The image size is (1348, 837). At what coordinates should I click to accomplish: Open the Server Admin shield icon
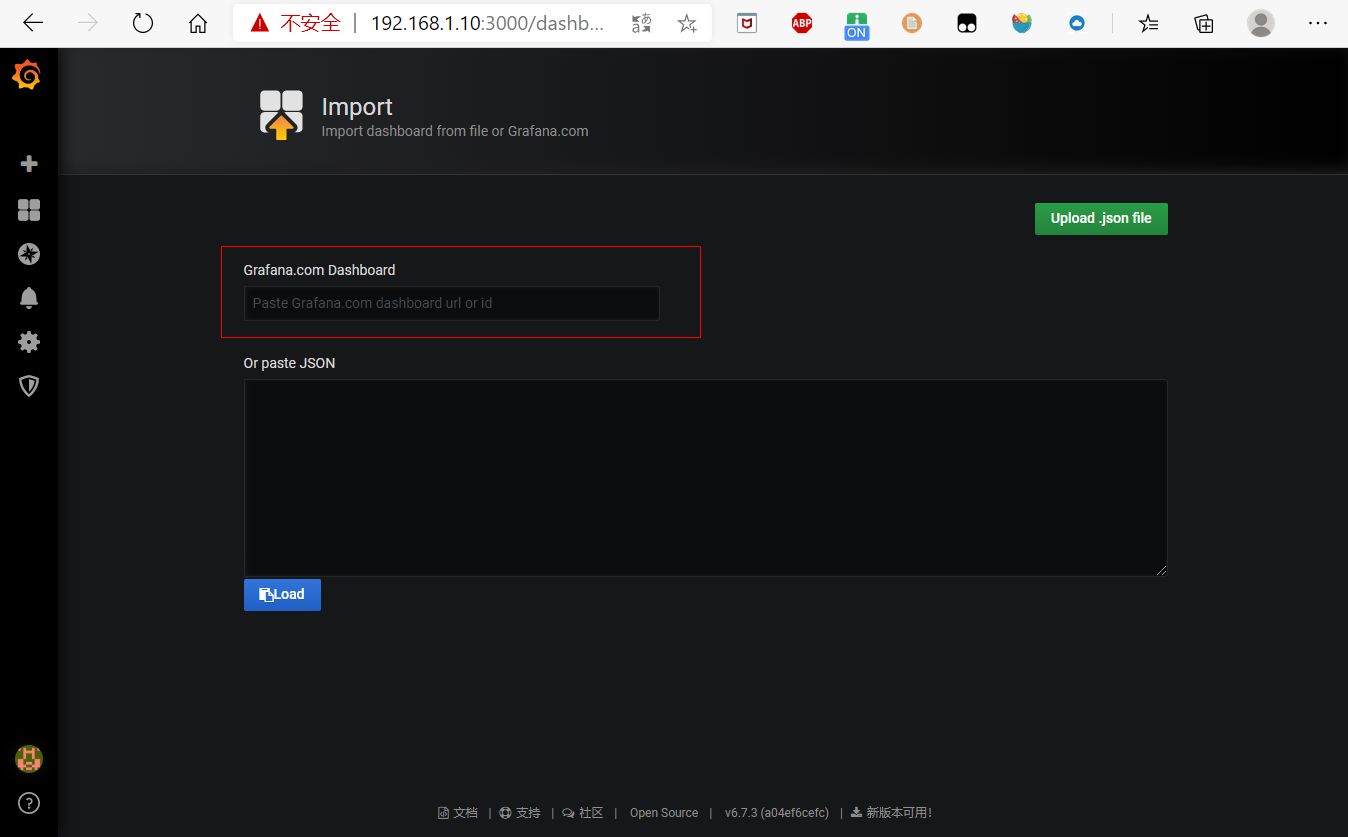tap(29, 386)
